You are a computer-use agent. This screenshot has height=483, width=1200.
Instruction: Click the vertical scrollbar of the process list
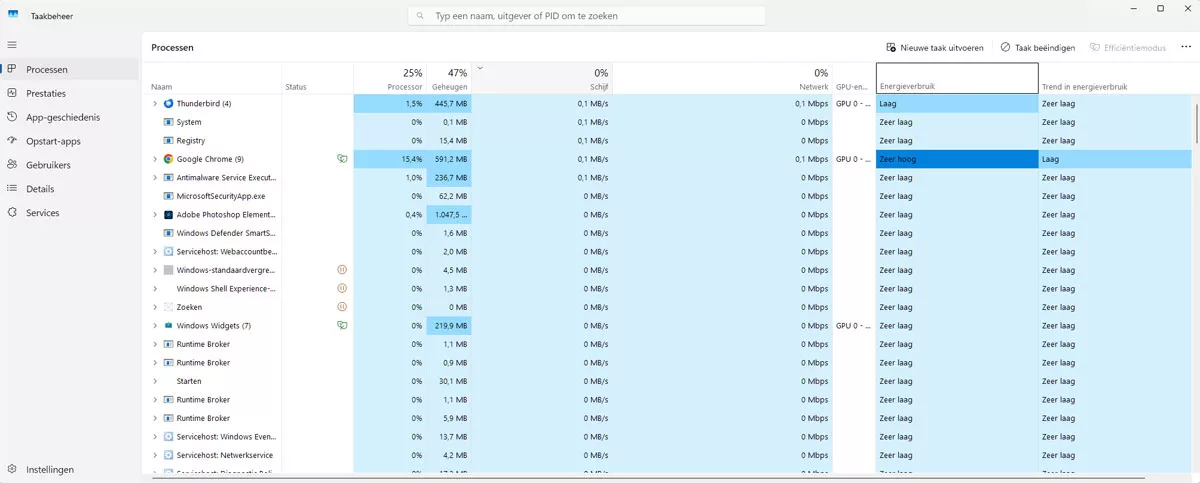[1196, 122]
